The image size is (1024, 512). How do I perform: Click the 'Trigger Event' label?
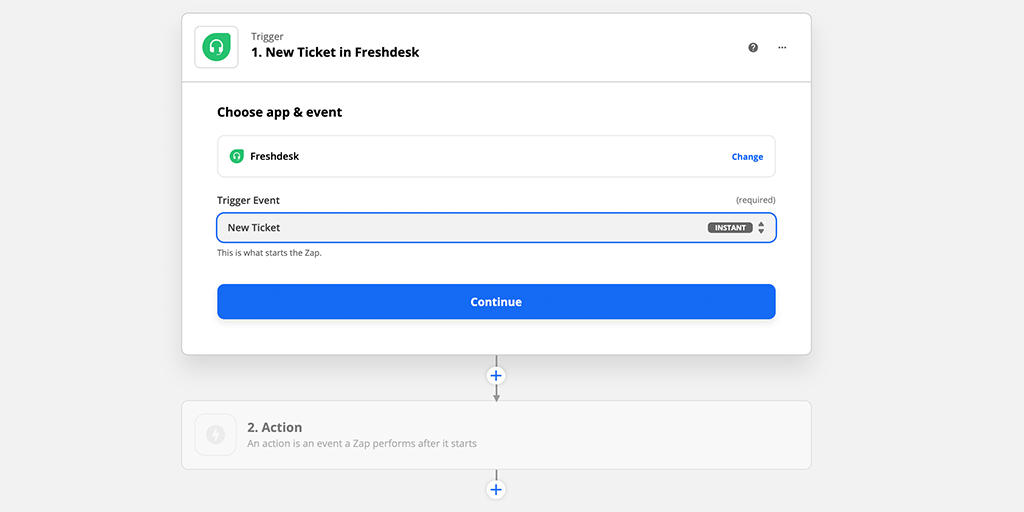(248, 200)
